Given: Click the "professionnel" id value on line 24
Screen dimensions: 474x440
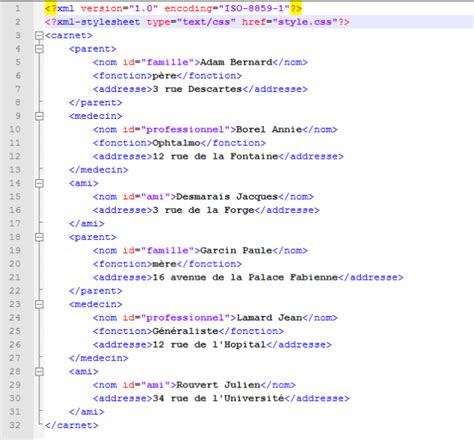Looking at the screenshot, I should click(x=185, y=318).
